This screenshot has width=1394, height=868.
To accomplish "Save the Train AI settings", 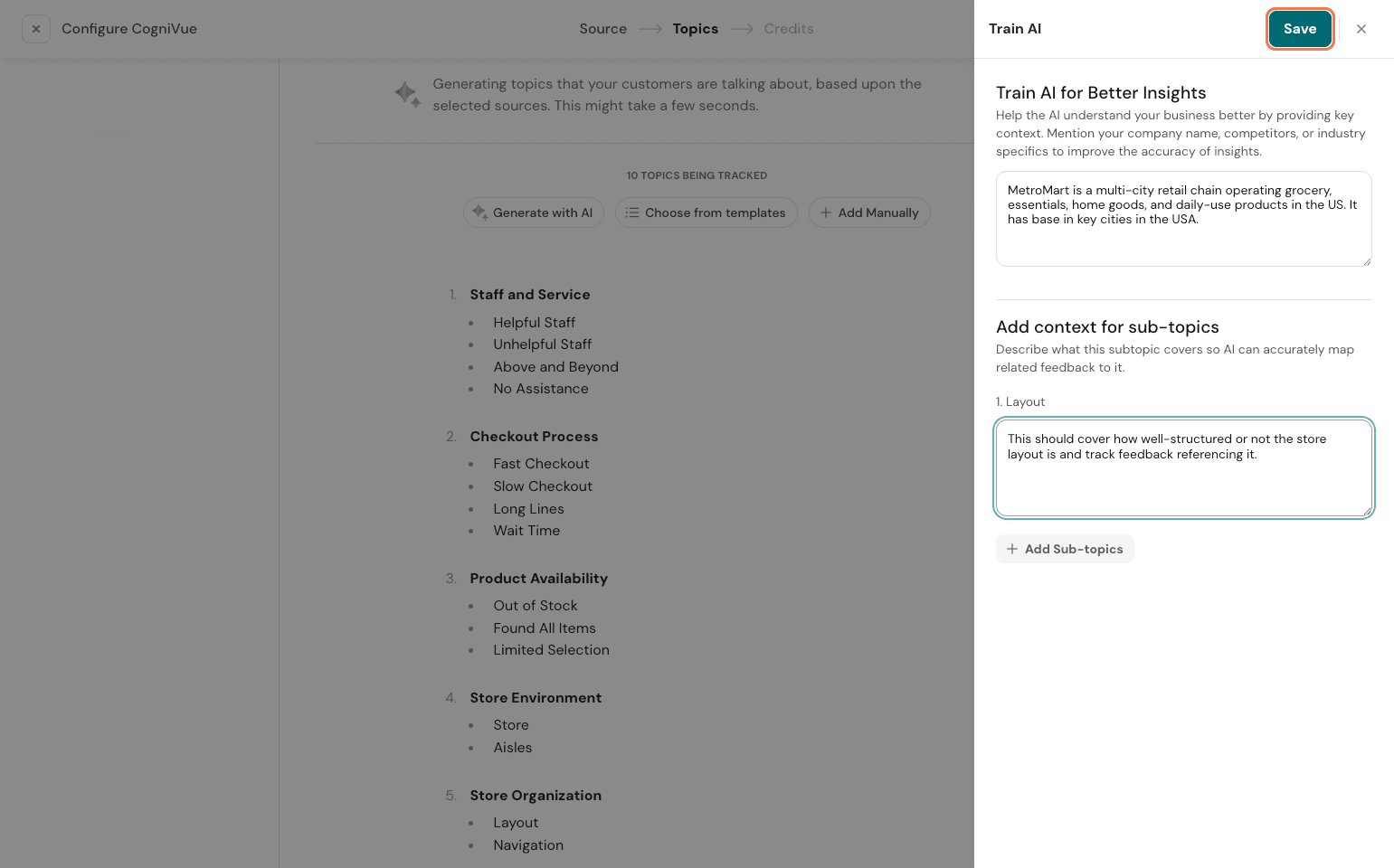I will coord(1299,29).
